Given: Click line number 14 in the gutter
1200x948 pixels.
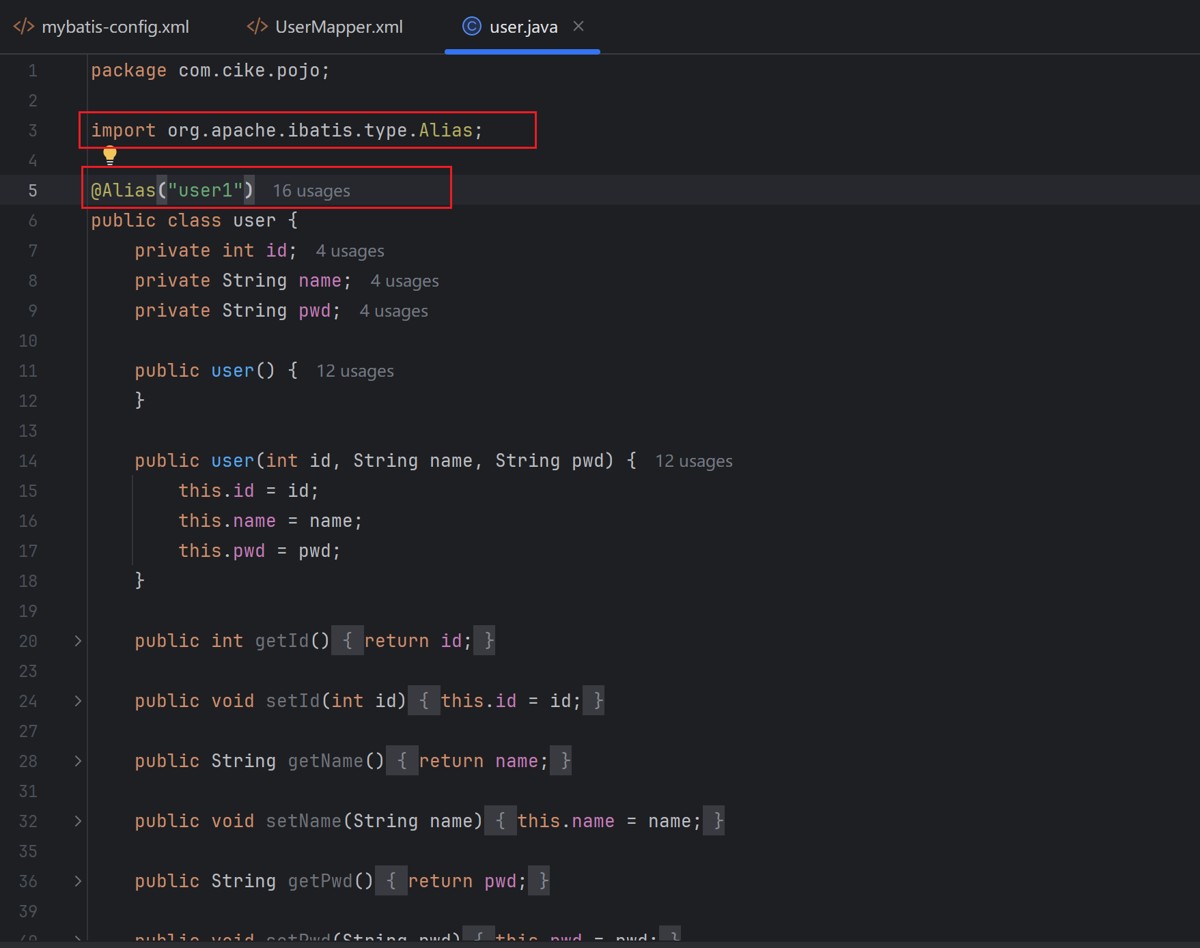Looking at the screenshot, I should [x=28, y=461].
